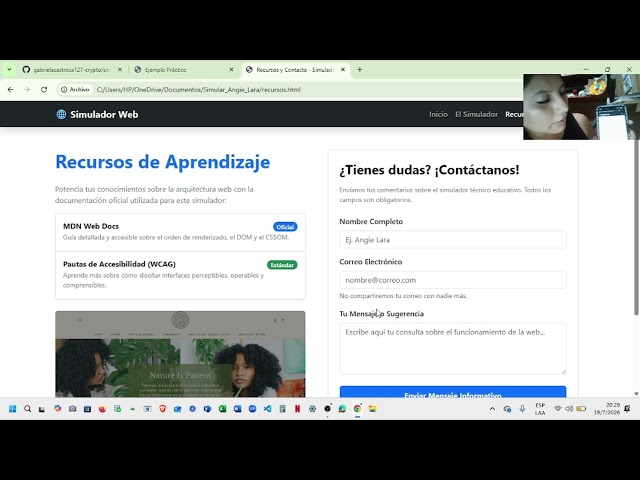Click the address bar URL
Viewport: 640px width, 480px height.
point(198,89)
